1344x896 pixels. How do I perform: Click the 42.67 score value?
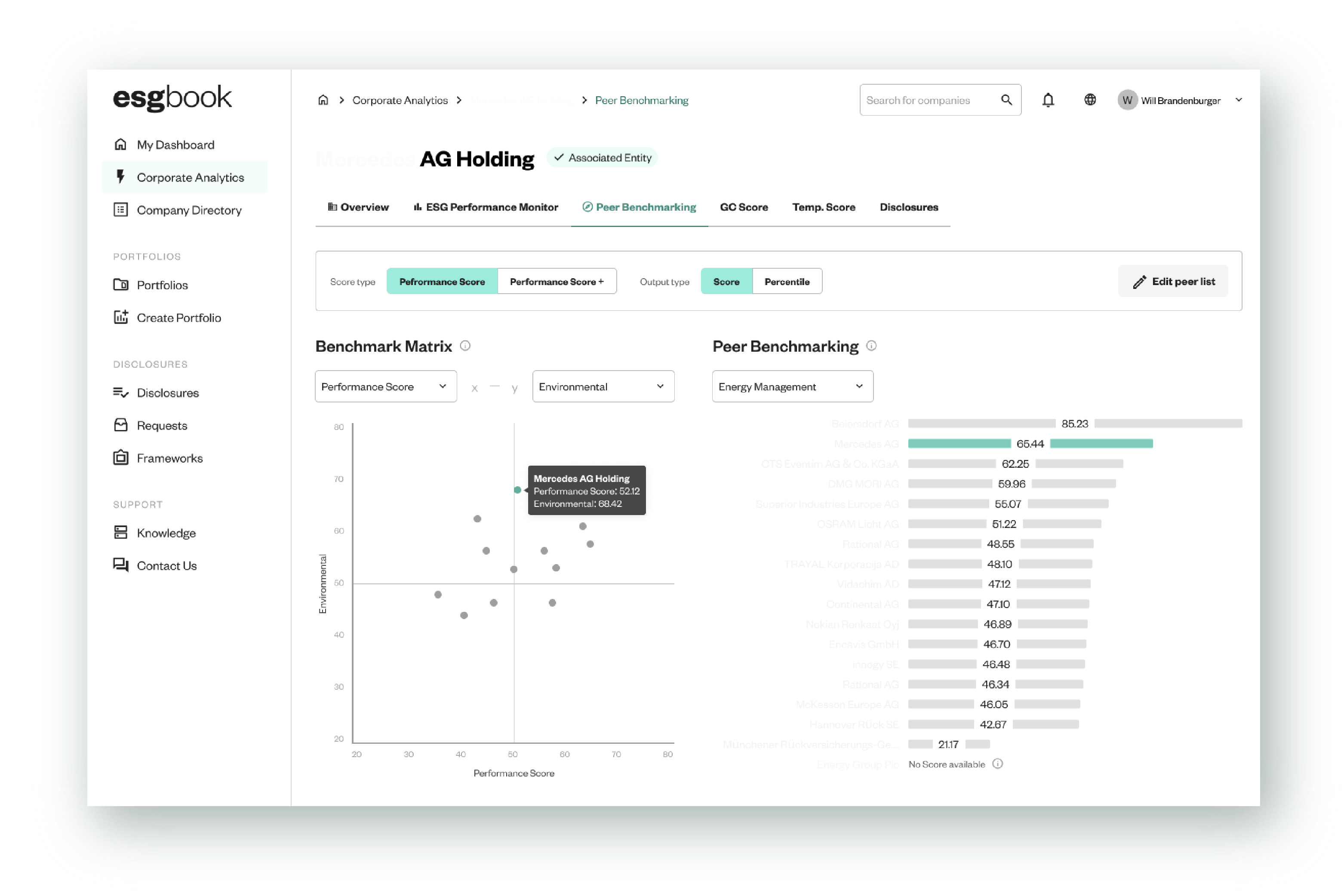[x=993, y=724]
